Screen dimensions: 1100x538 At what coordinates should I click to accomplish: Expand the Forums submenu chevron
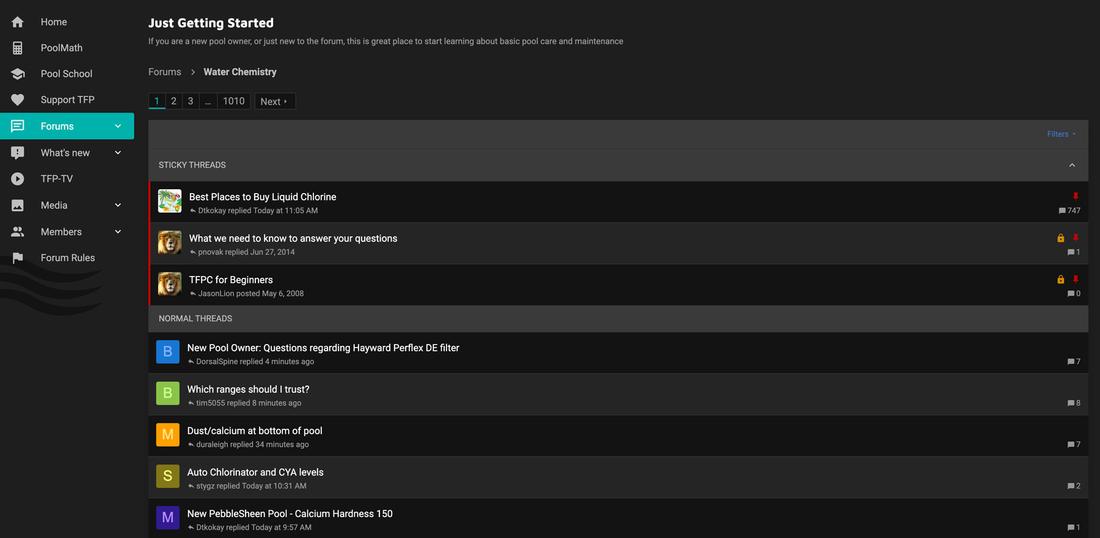coord(118,126)
